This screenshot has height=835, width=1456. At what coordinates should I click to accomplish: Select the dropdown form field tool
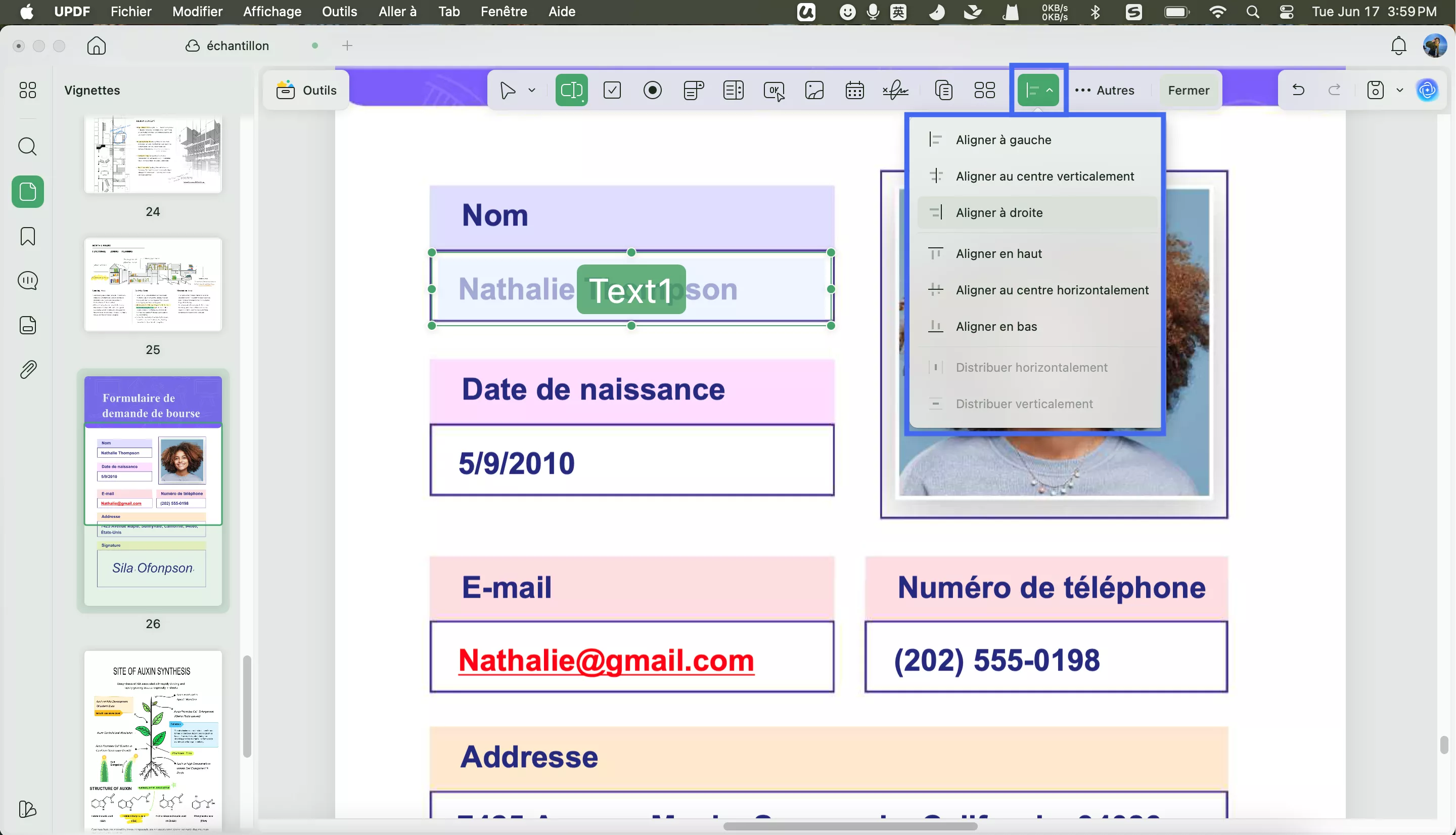693,90
